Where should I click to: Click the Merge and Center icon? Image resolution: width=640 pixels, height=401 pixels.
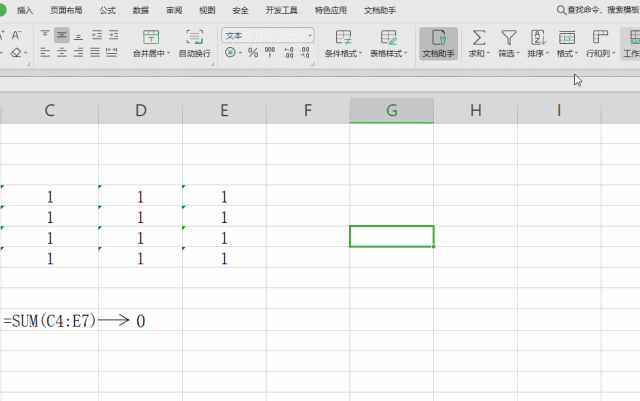[151, 38]
